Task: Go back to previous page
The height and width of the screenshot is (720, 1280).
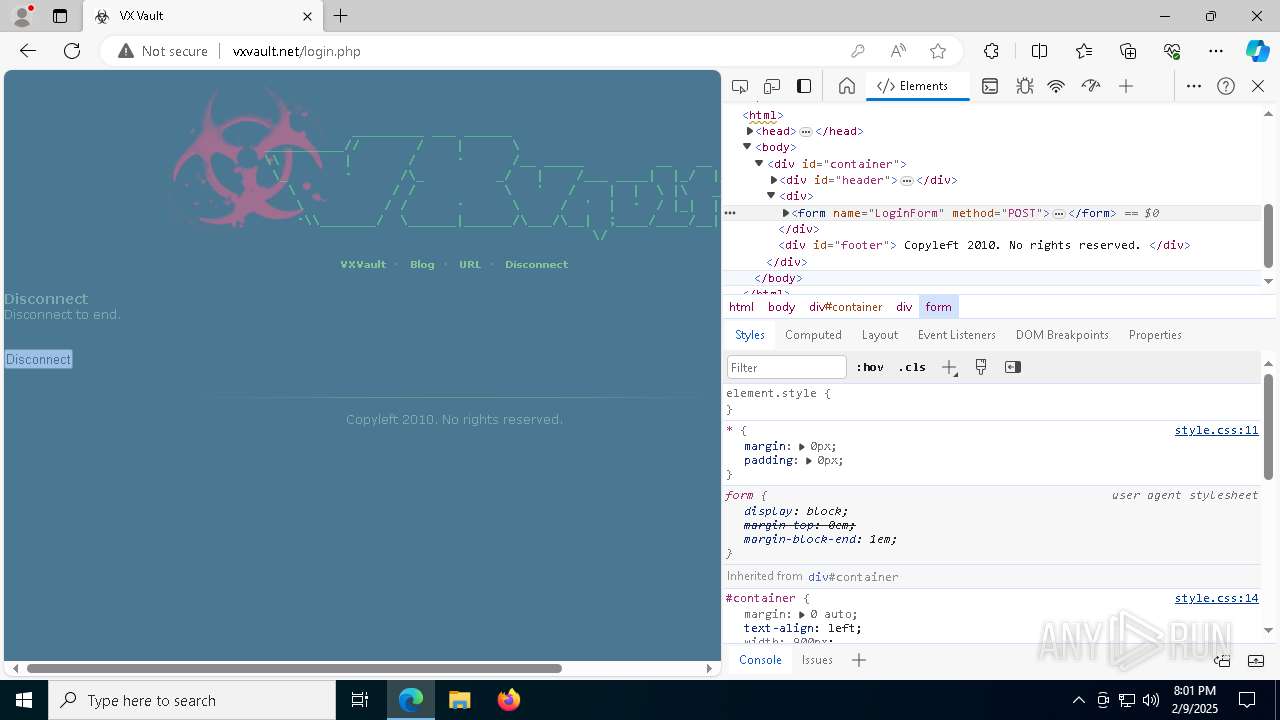Action: tap(28, 51)
